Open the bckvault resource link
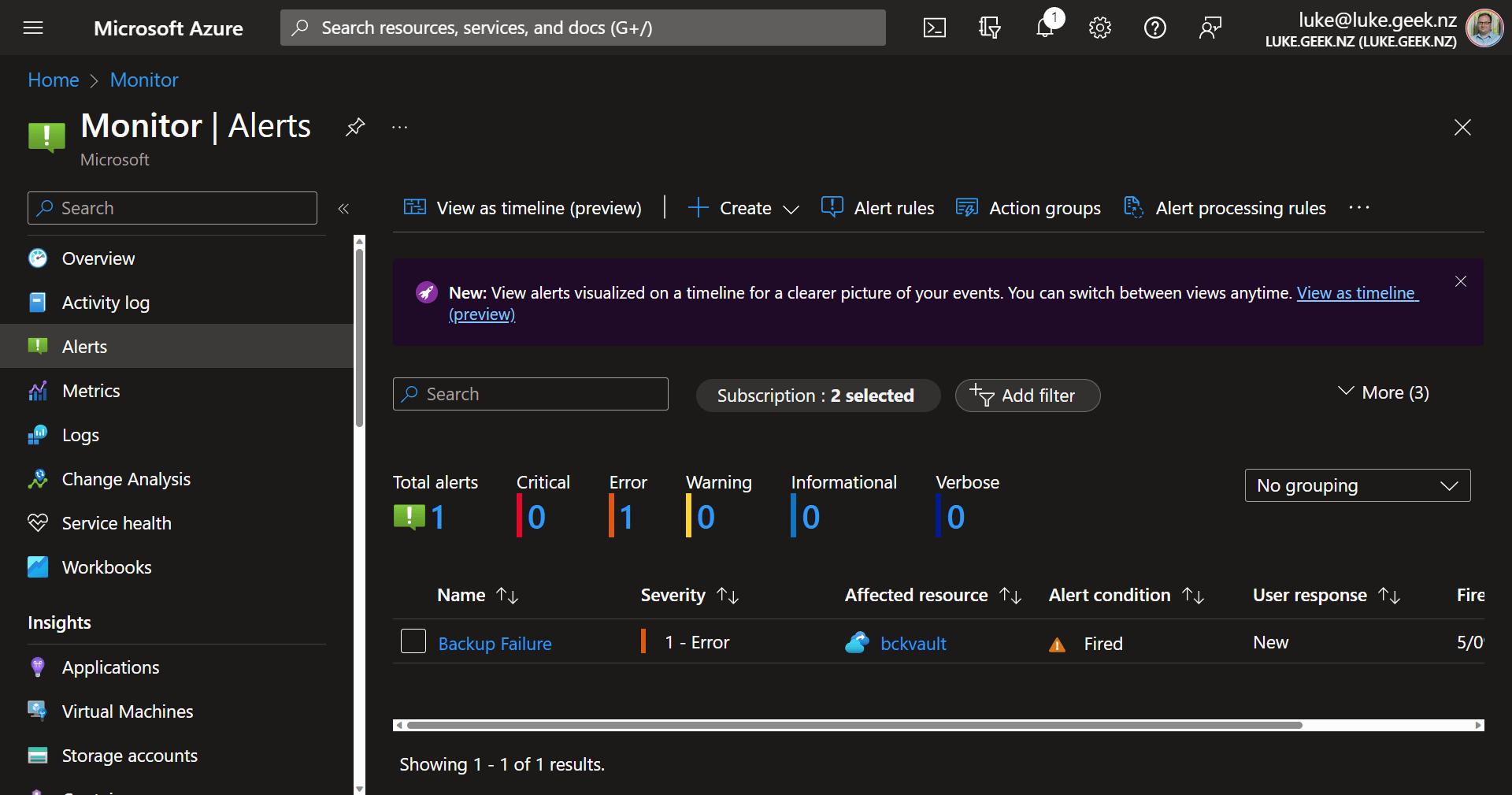Image resolution: width=1512 pixels, height=795 pixels. [x=913, y=644]
